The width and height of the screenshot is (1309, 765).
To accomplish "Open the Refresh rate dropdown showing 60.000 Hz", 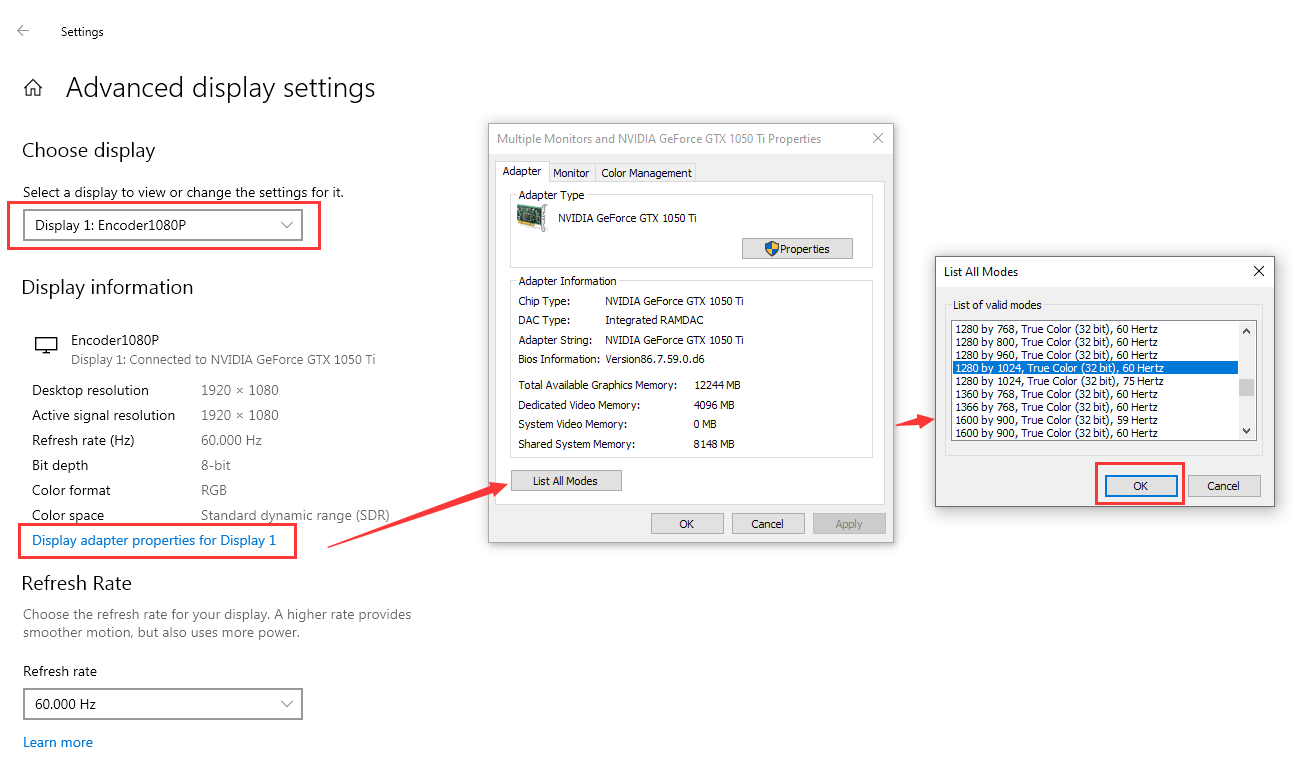I will 163,704.
